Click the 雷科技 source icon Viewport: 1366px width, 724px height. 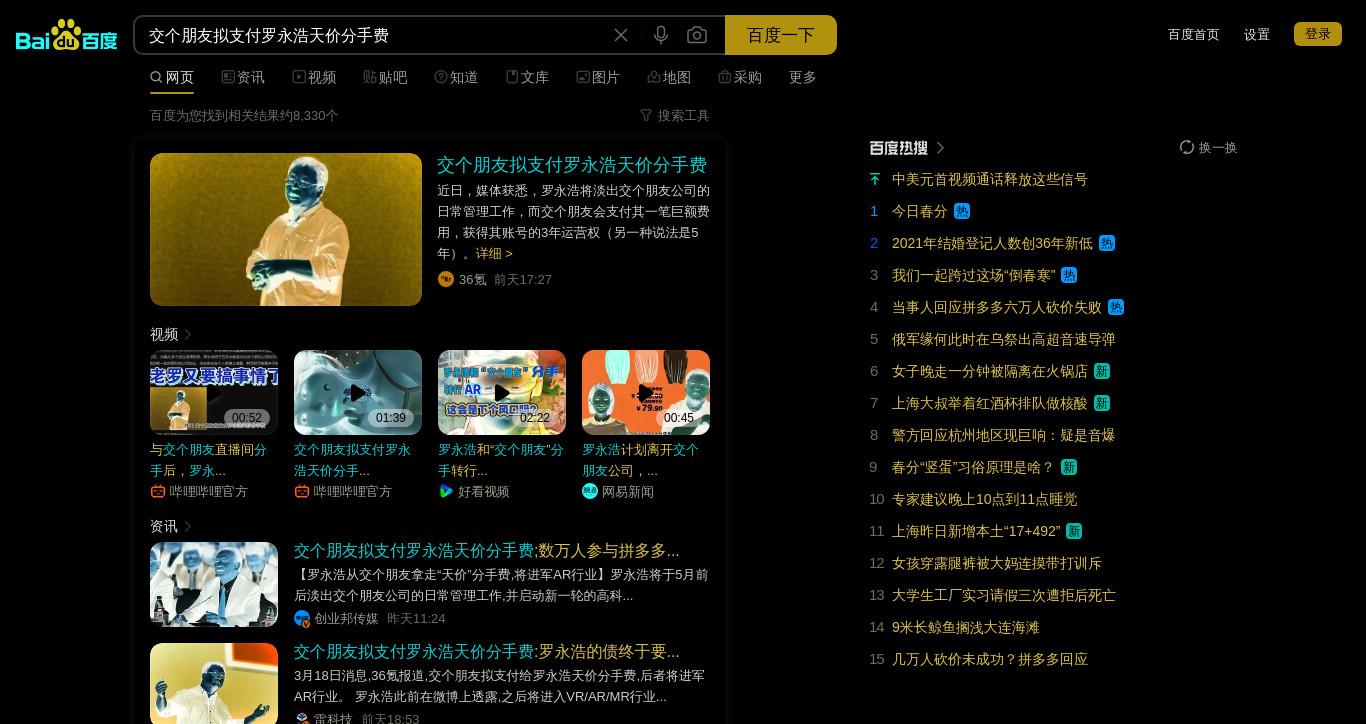click(x=302, y=718)
